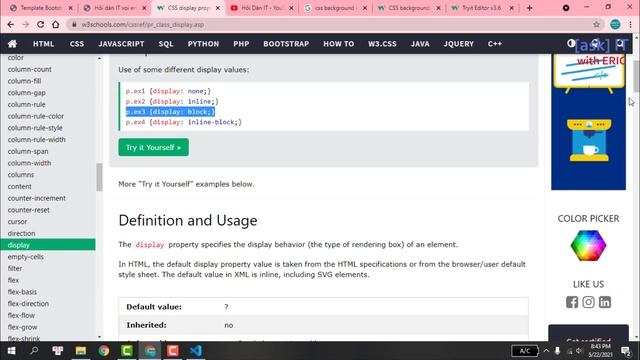Open the JAVA tutorial menu
The width and height of the screenshot is (640, 360).
click(420, 44)
